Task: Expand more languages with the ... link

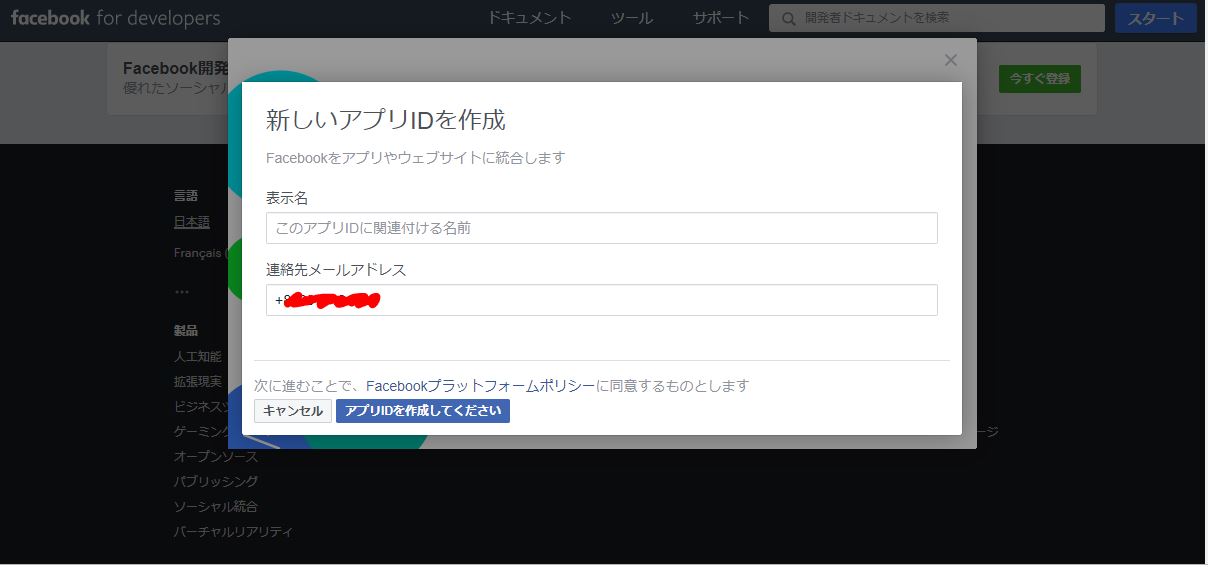Action: (181, 291)
